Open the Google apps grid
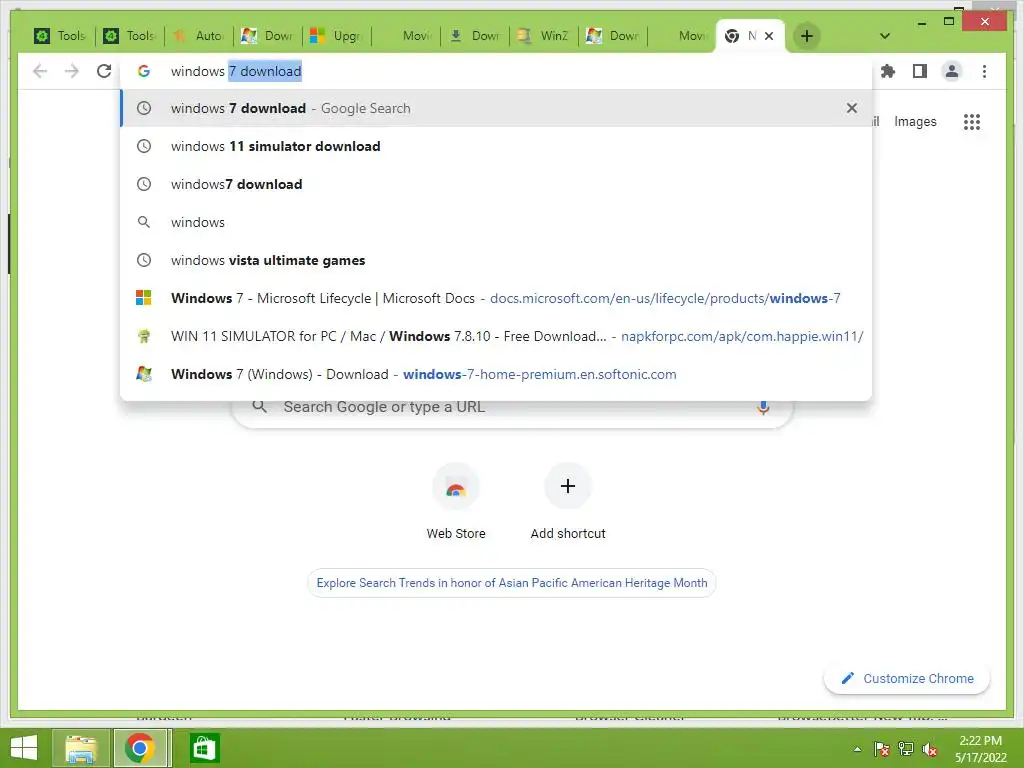This screenshot has width=1024, height=768. pyautogui.click(x=972, y=121)
